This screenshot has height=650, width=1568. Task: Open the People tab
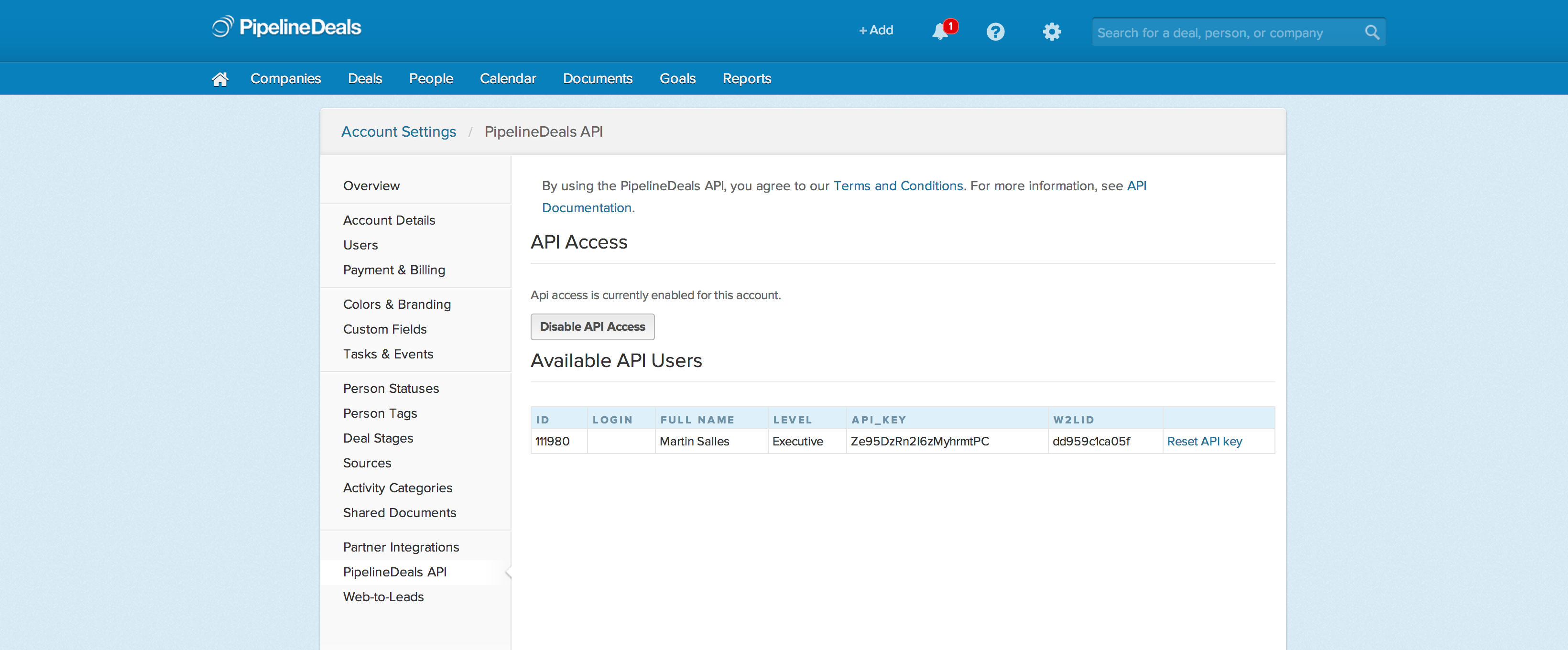pyautogui.click(x=431, y=78)
